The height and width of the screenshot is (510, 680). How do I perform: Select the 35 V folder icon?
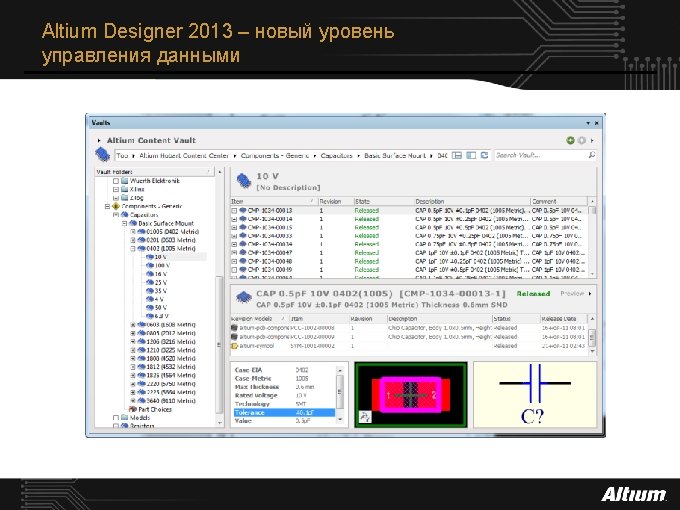(x=150, y=291)
